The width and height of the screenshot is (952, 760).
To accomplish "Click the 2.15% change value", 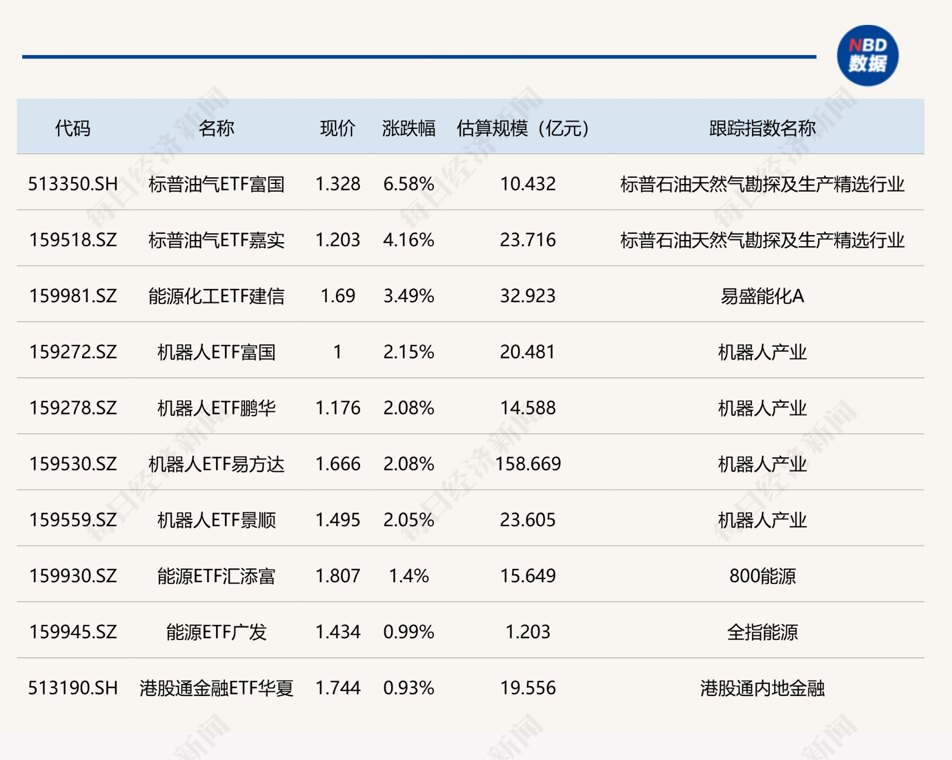I will click(x=409, y=351).
